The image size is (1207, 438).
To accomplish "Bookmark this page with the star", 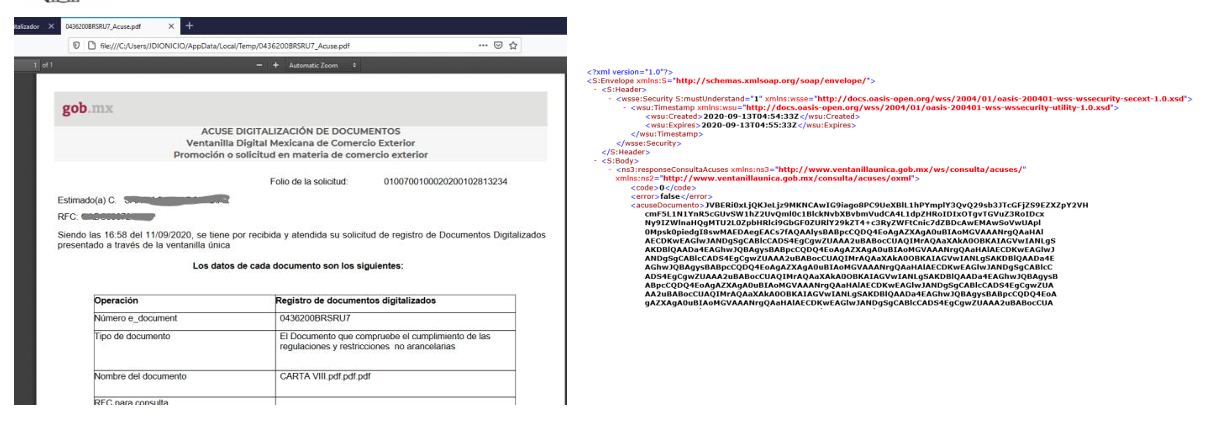I will [513, 45].
